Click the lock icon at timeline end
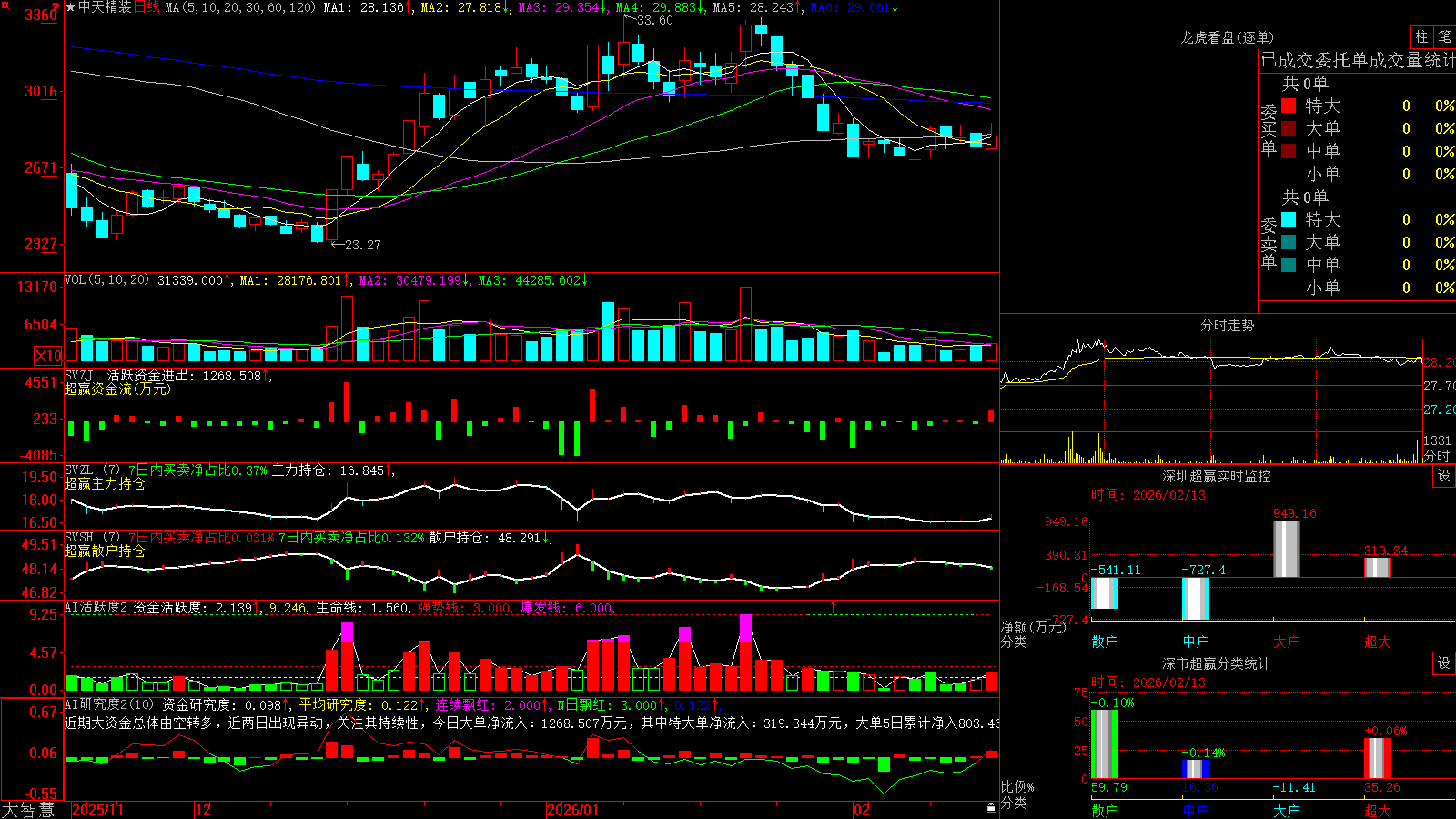The image size is (1456, 819). [x=991, y=808]
